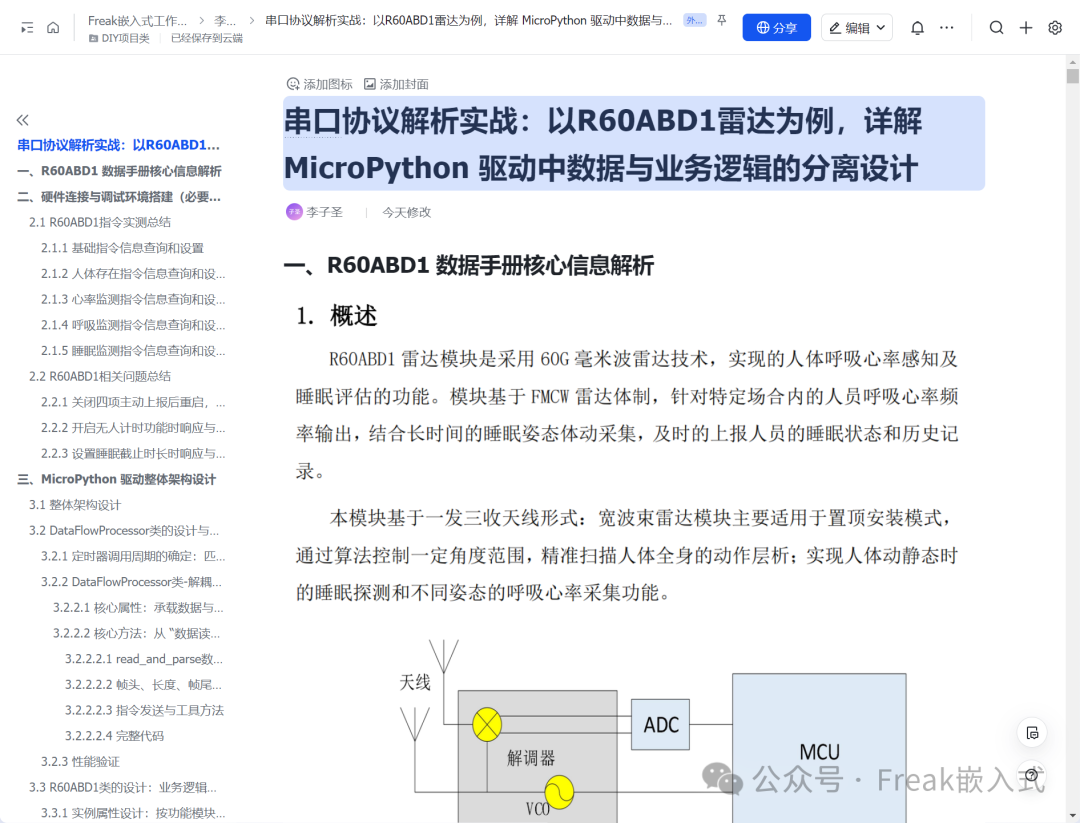Screen dimensions: 1080x823
Task: Toggle the sidebar navigation list icon
Action: coord(27,28)
